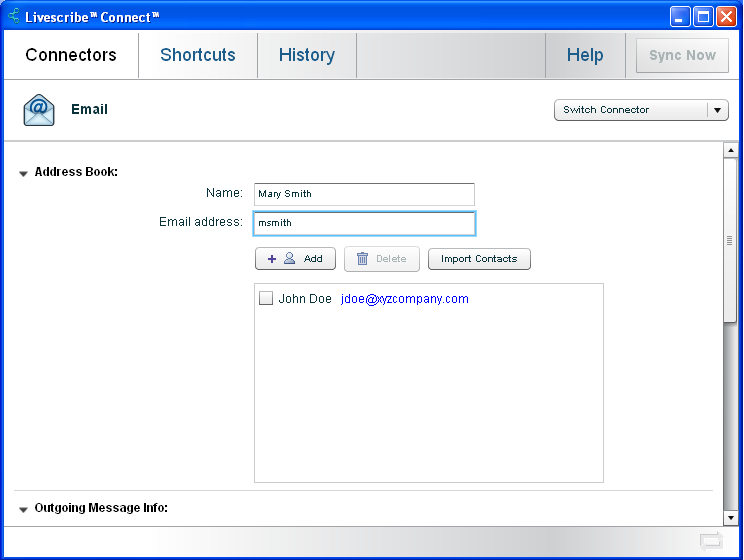744x560 pixels.
Task: Expand the Outgoing Message Info section
Action: pos(23,509)
